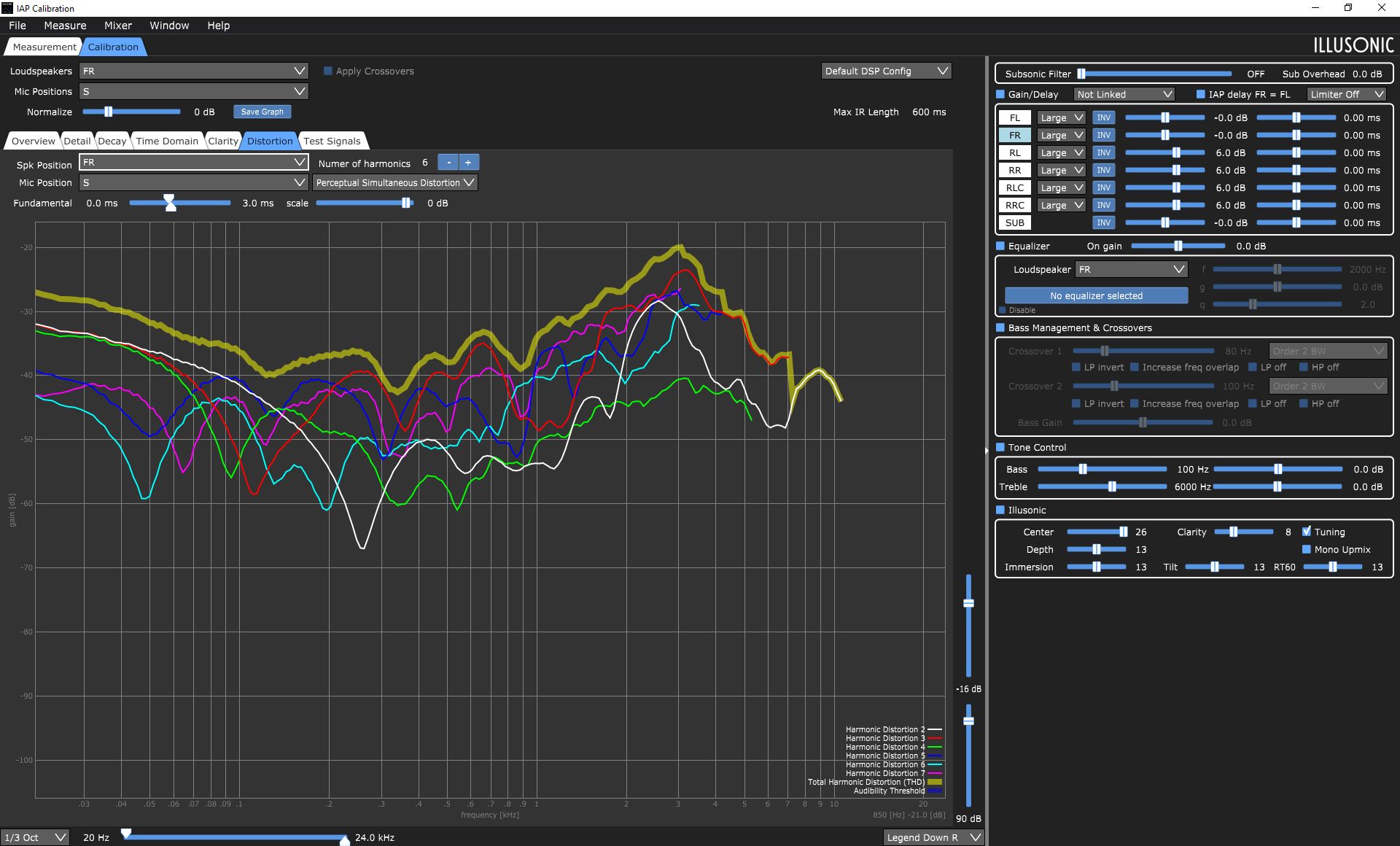
Task: Open the Default DSP Config dropdown
Action: [886, 71]
